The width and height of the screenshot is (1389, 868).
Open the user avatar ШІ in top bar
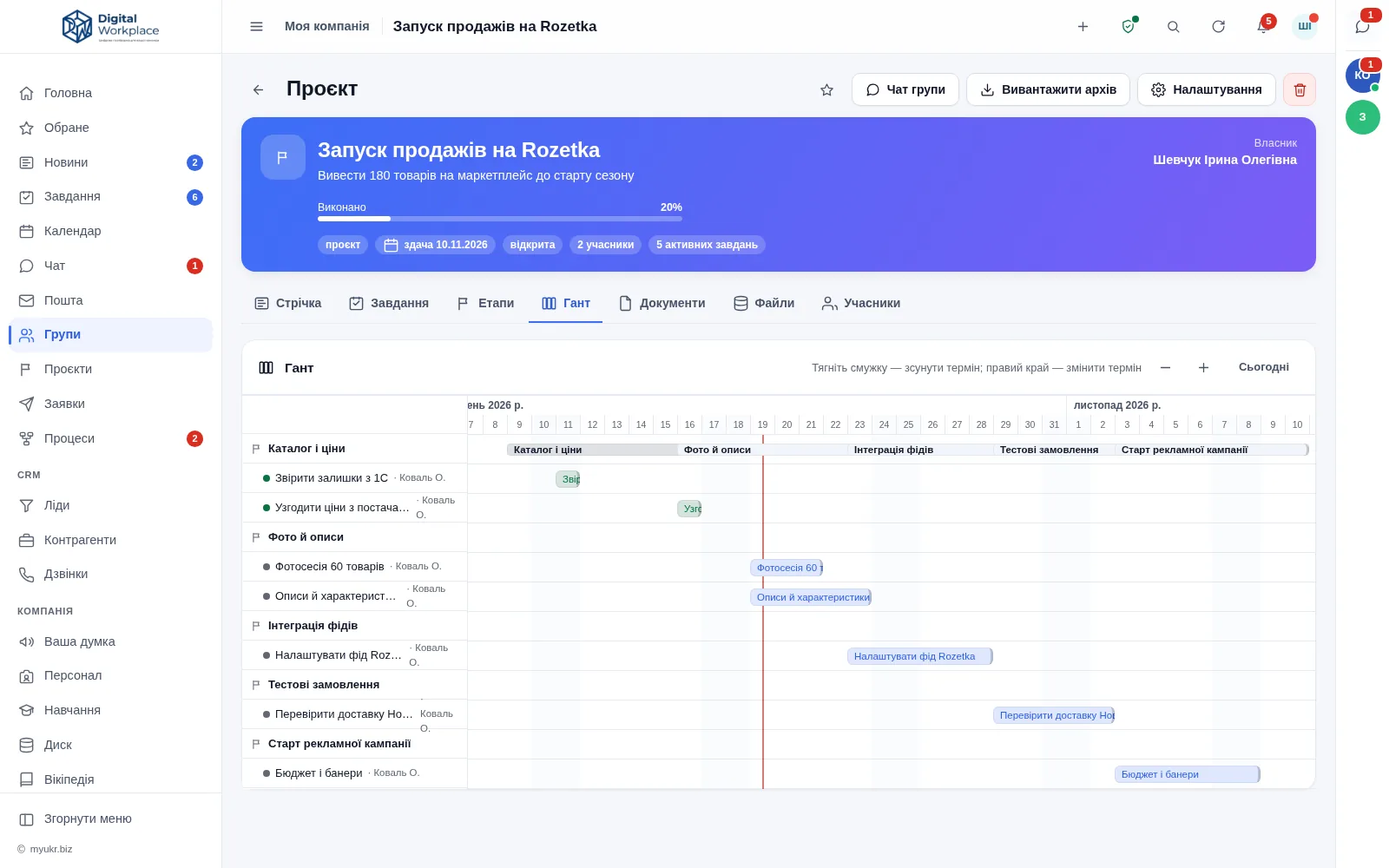click(1304, 27)
